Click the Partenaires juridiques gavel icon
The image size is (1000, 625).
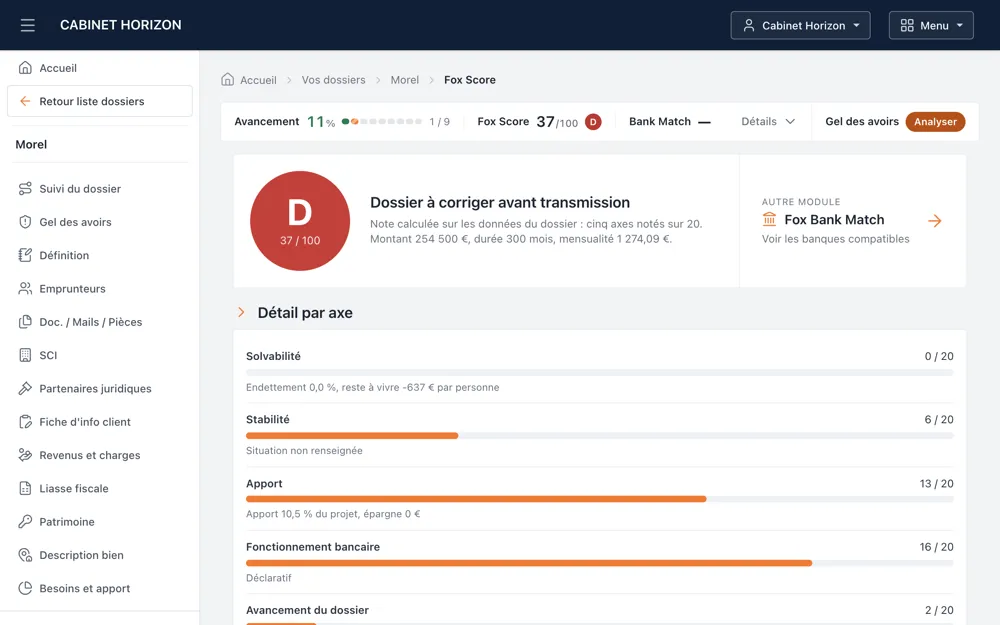coord(25,388)
